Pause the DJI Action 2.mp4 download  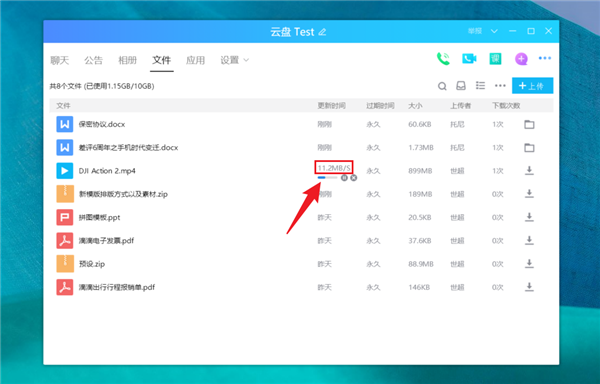coord(344,178)
